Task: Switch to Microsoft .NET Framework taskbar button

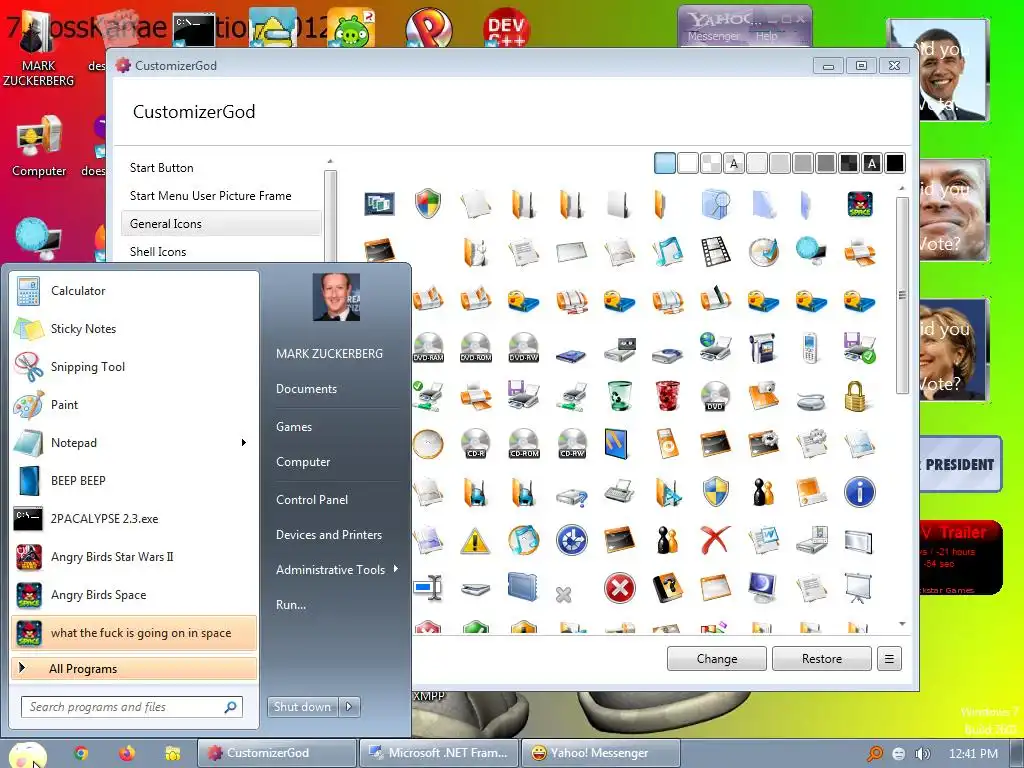Action: tap(438, 753)
